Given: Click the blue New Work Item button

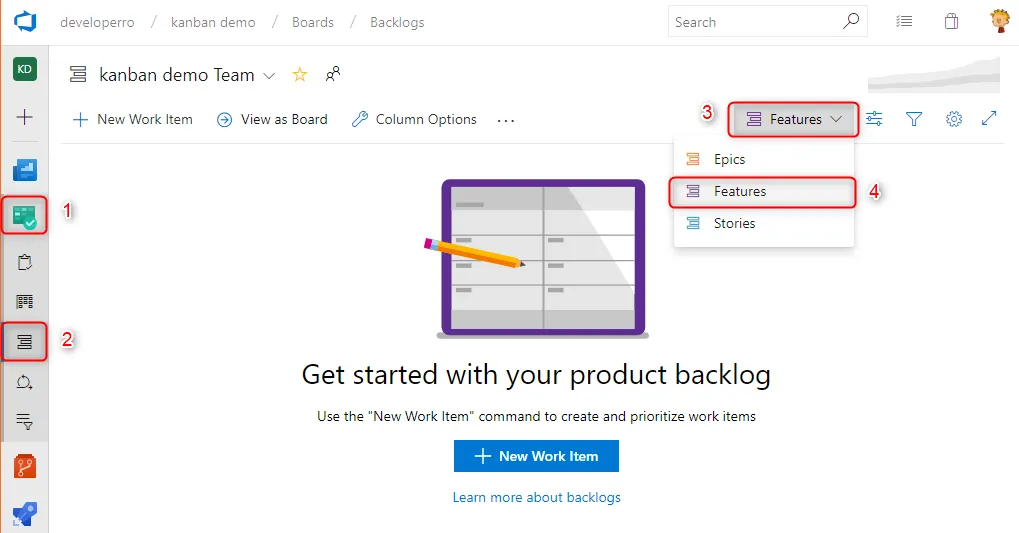Looking at the screenshot, I should click(x=536, y=456).
